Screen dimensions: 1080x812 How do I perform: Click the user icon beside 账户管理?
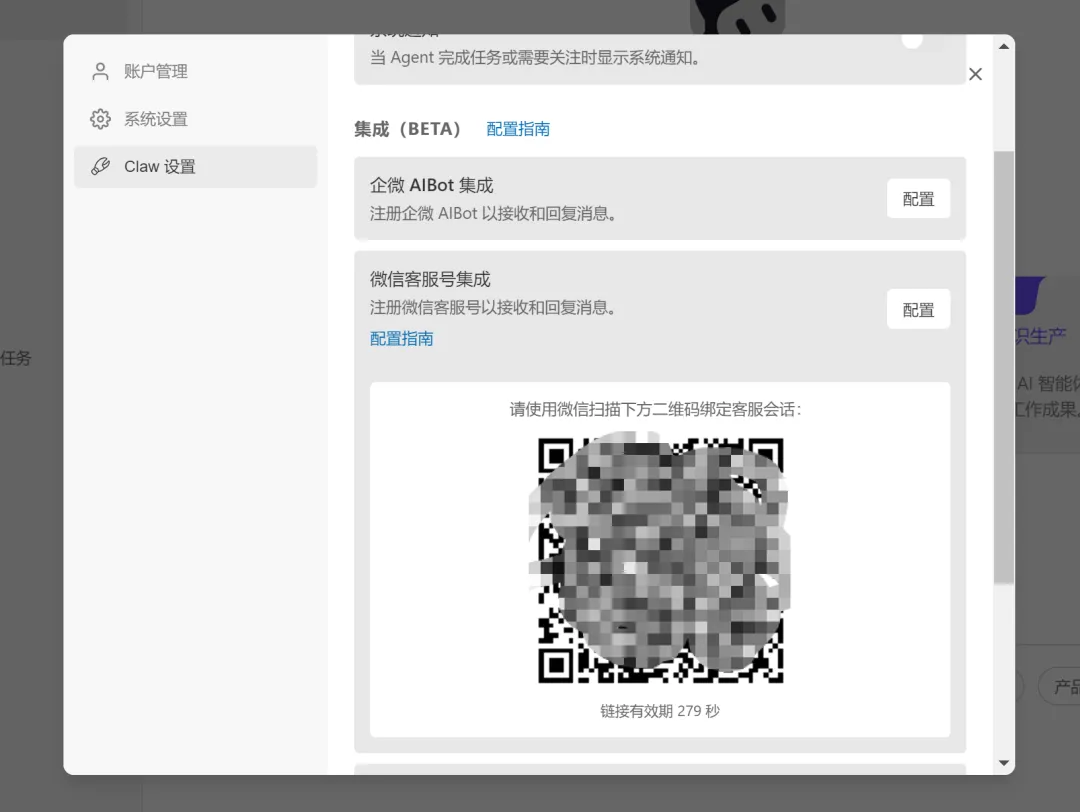coord(101,72)
